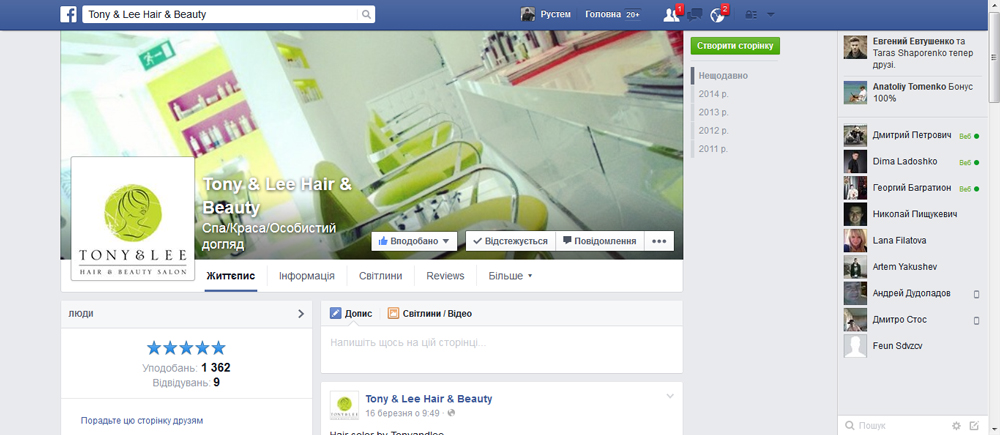Open chat with Dima Ladoshko

coord(912,162)
